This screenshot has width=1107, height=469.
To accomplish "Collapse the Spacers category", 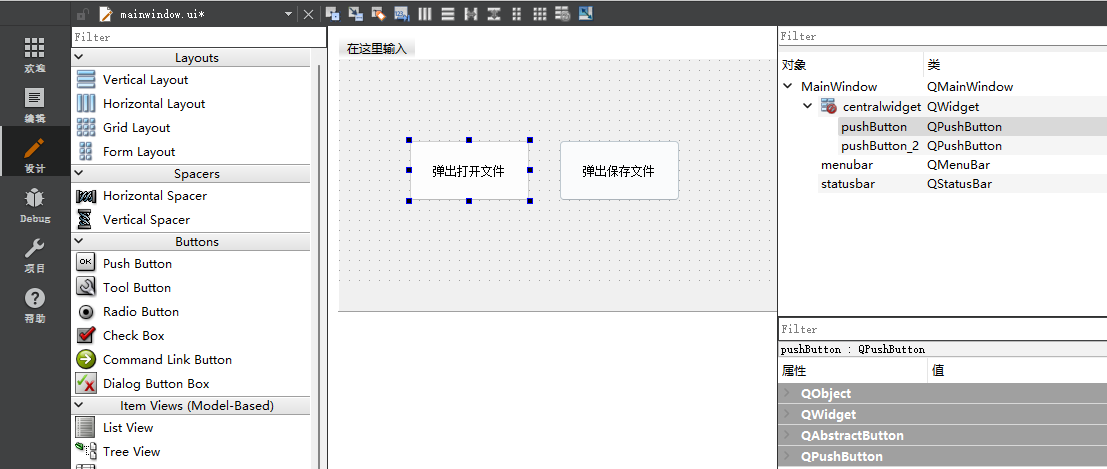I will (x=79, y=173).
